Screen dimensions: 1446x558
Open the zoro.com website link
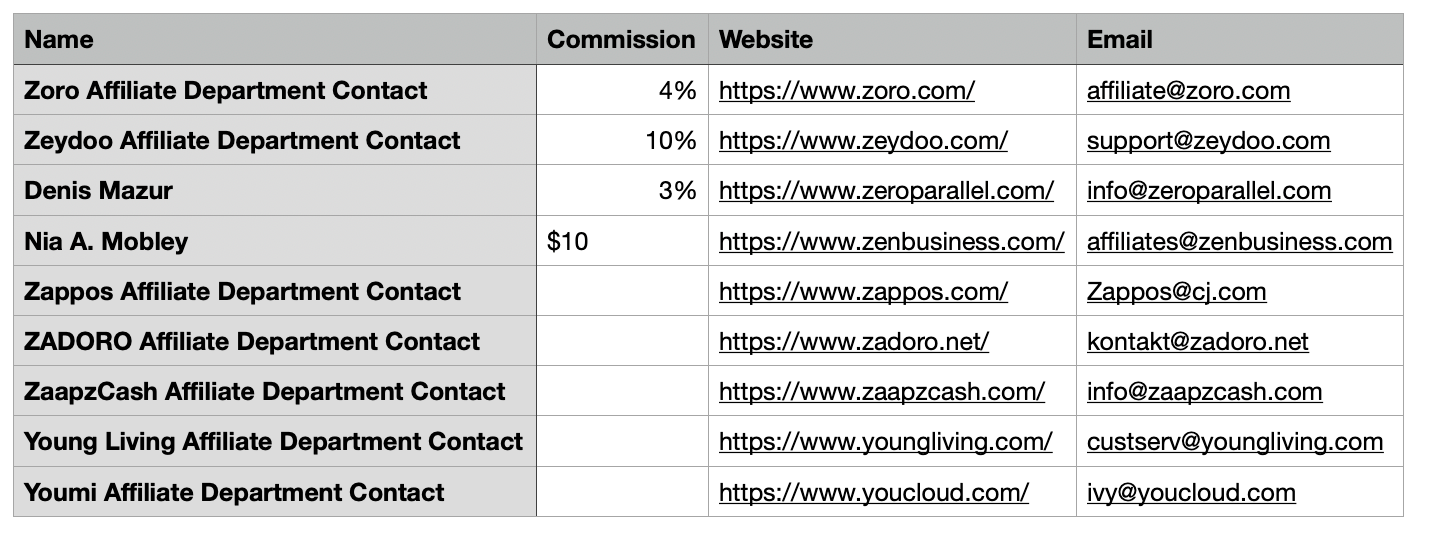pyautogui.click(x=846, y=91)
